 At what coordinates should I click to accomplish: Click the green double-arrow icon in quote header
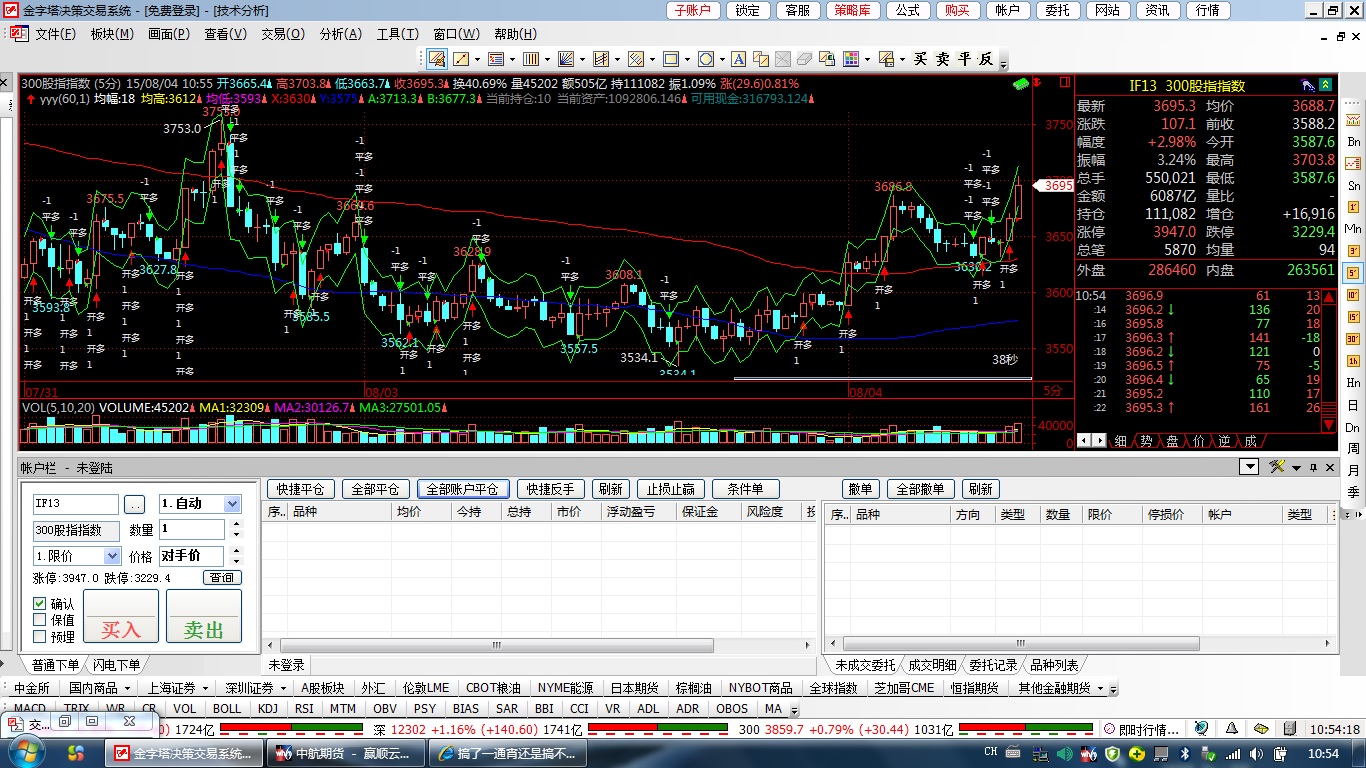1325,85
